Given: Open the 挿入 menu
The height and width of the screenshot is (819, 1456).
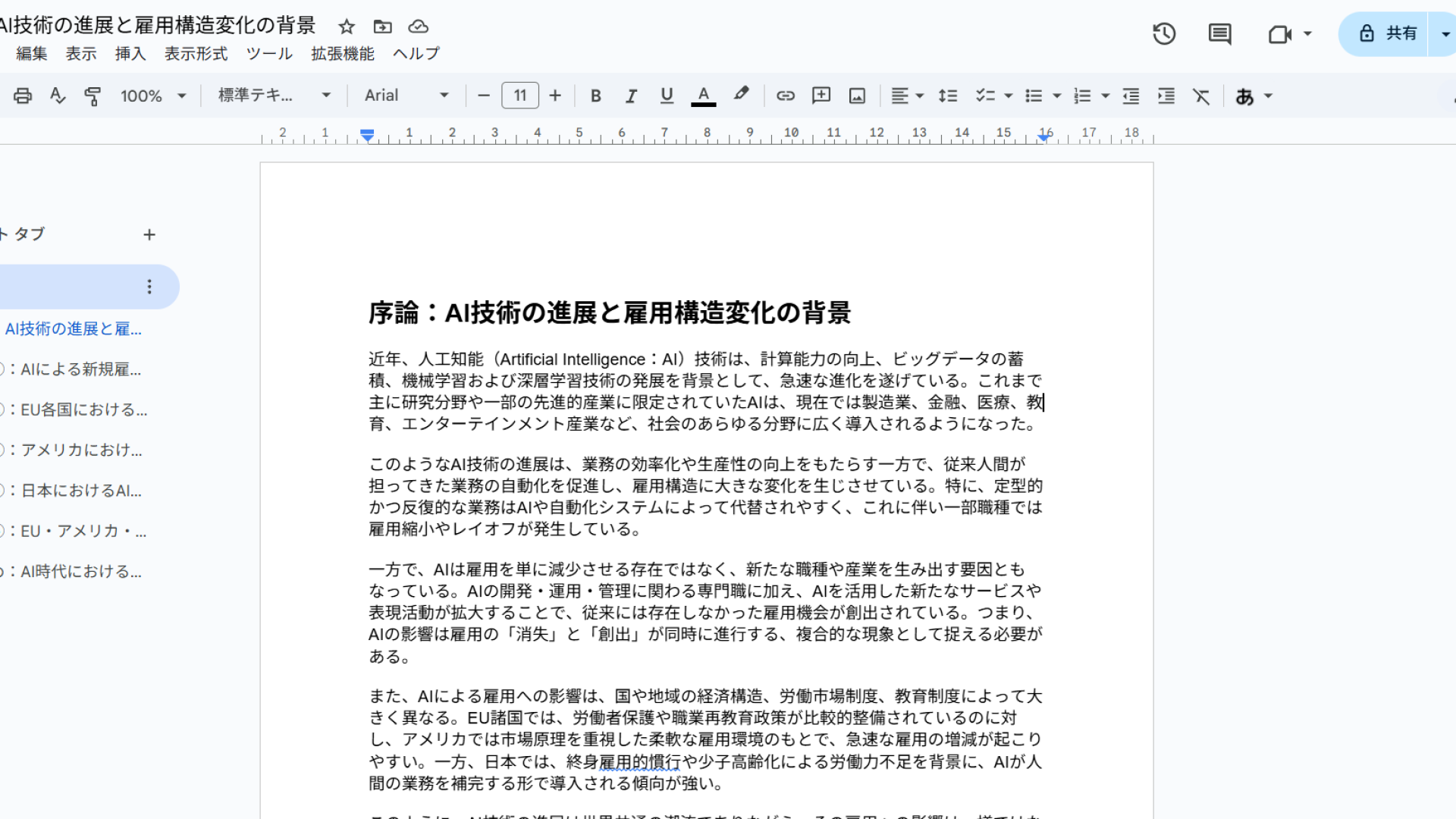Looking at the screenshot, I should point(130,53).
